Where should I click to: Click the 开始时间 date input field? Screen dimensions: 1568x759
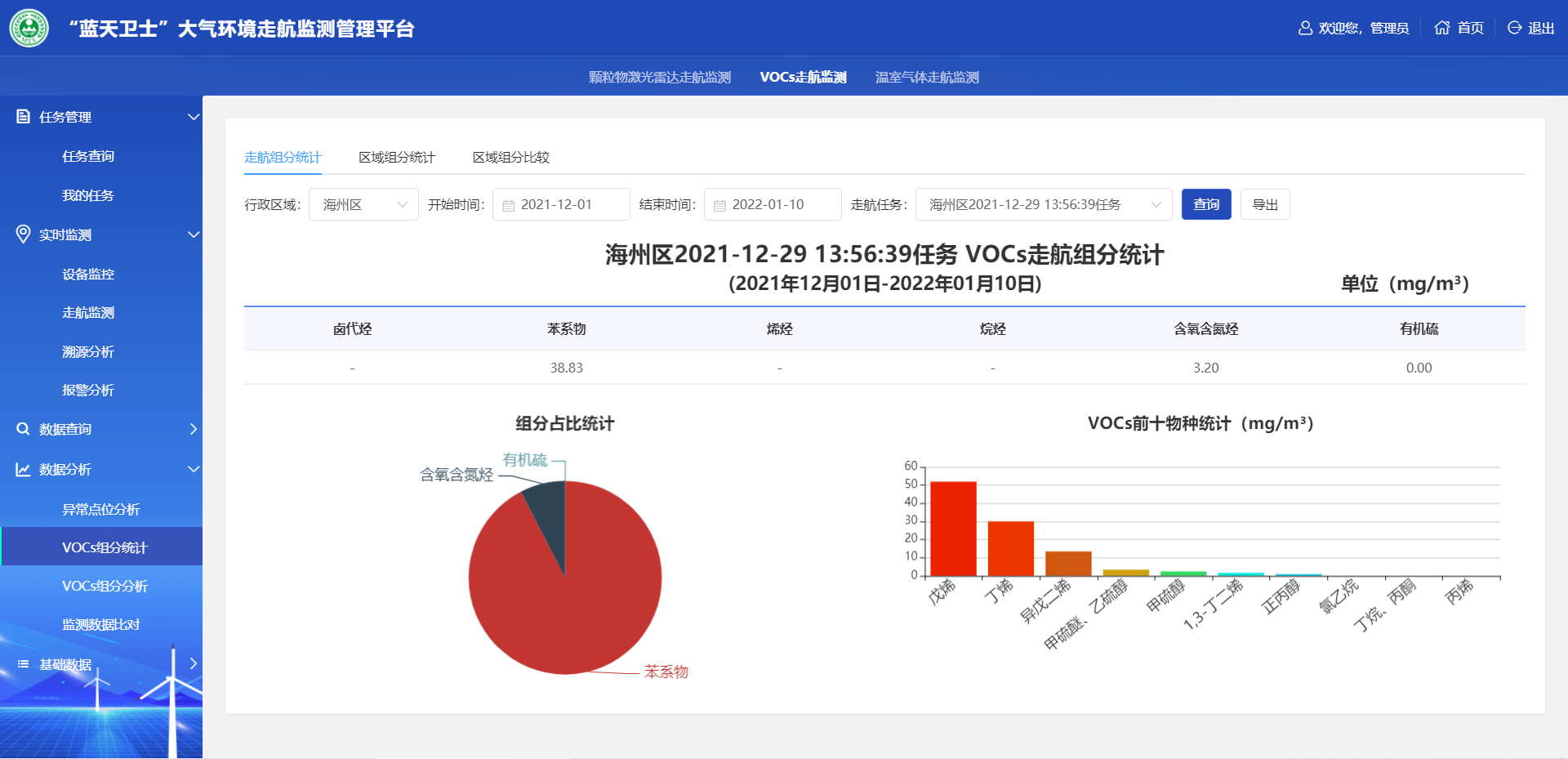pyautogui.click(x=561, y=204)
